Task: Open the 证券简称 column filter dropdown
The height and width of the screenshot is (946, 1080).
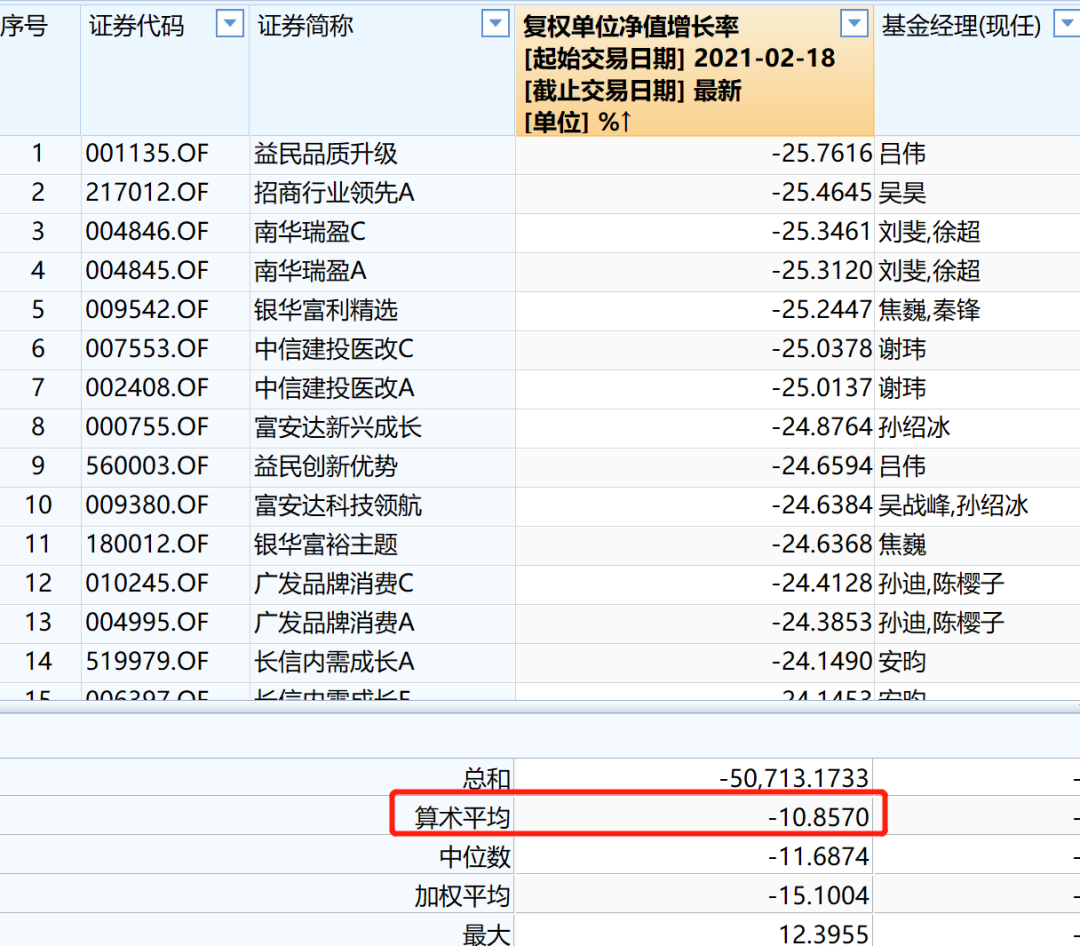Action: click(495, 24)
